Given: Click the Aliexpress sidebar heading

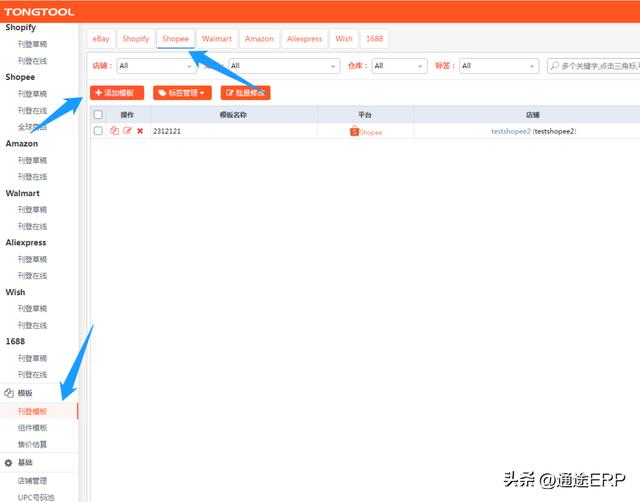Looking at the screenshot, I should 26,243.
